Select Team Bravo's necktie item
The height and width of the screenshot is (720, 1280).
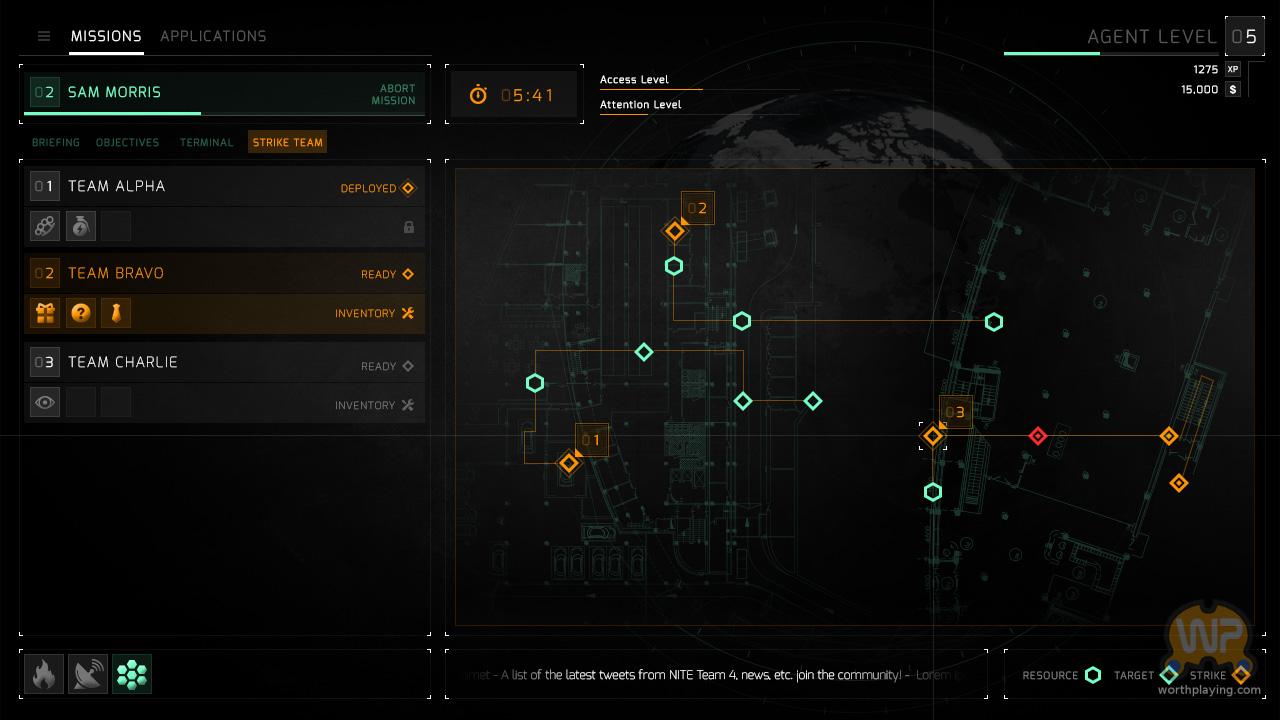pyautogui.click(x=116, y=313)
